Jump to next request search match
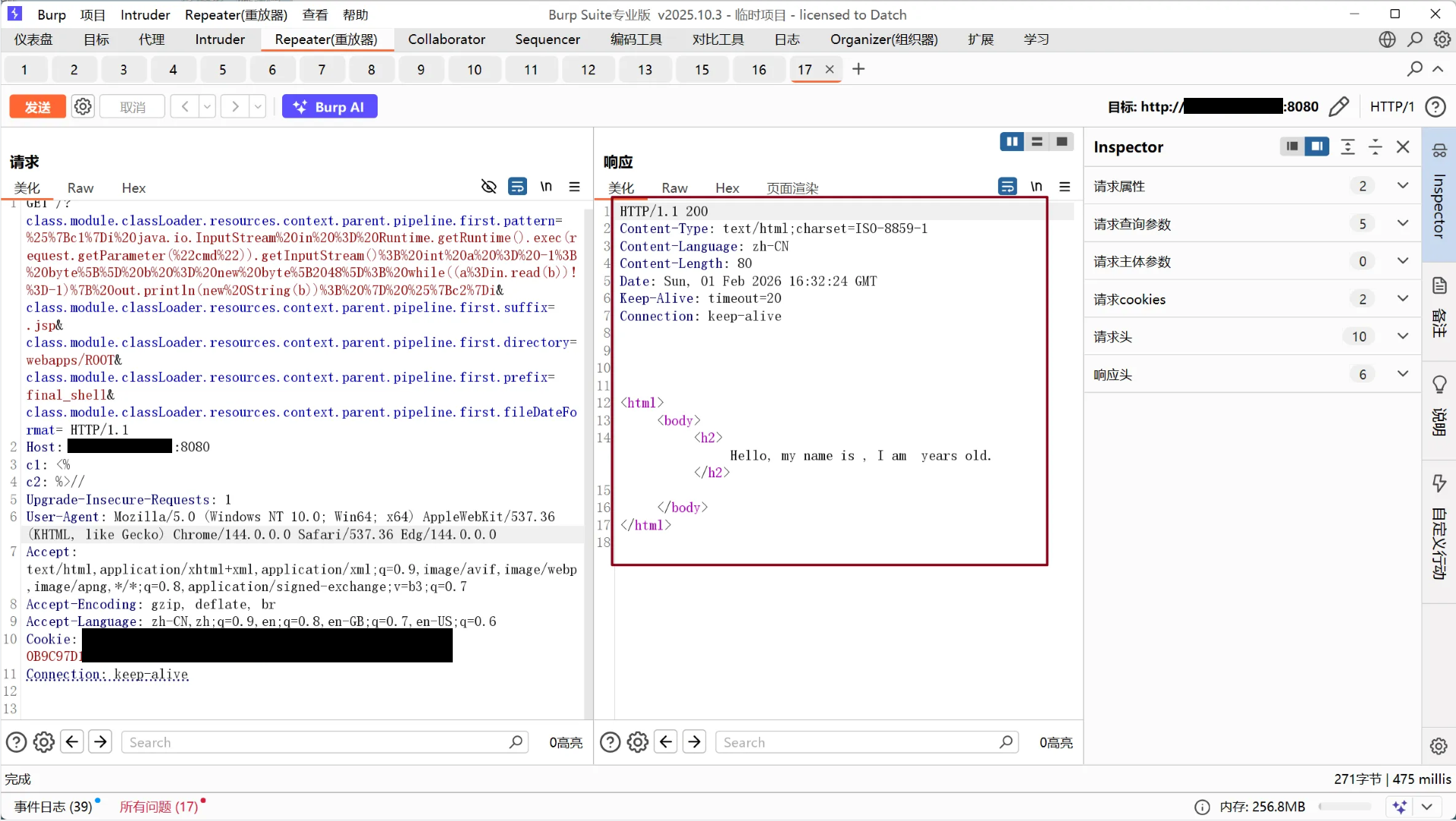This screenshot has width=1456, height=821. 100,741
